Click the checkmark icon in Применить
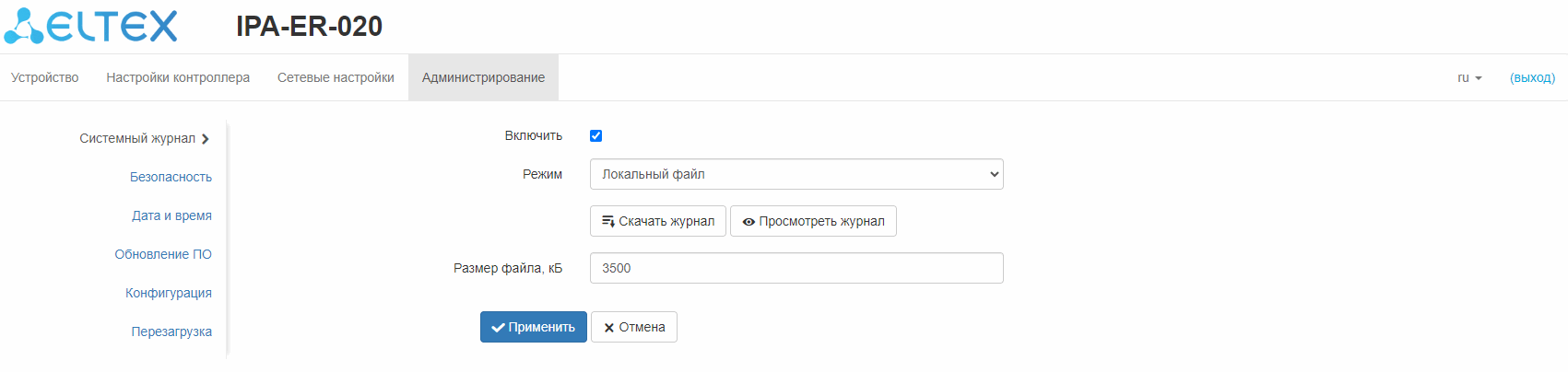This screenshot has width=1568, height=372. pos(498,328)
